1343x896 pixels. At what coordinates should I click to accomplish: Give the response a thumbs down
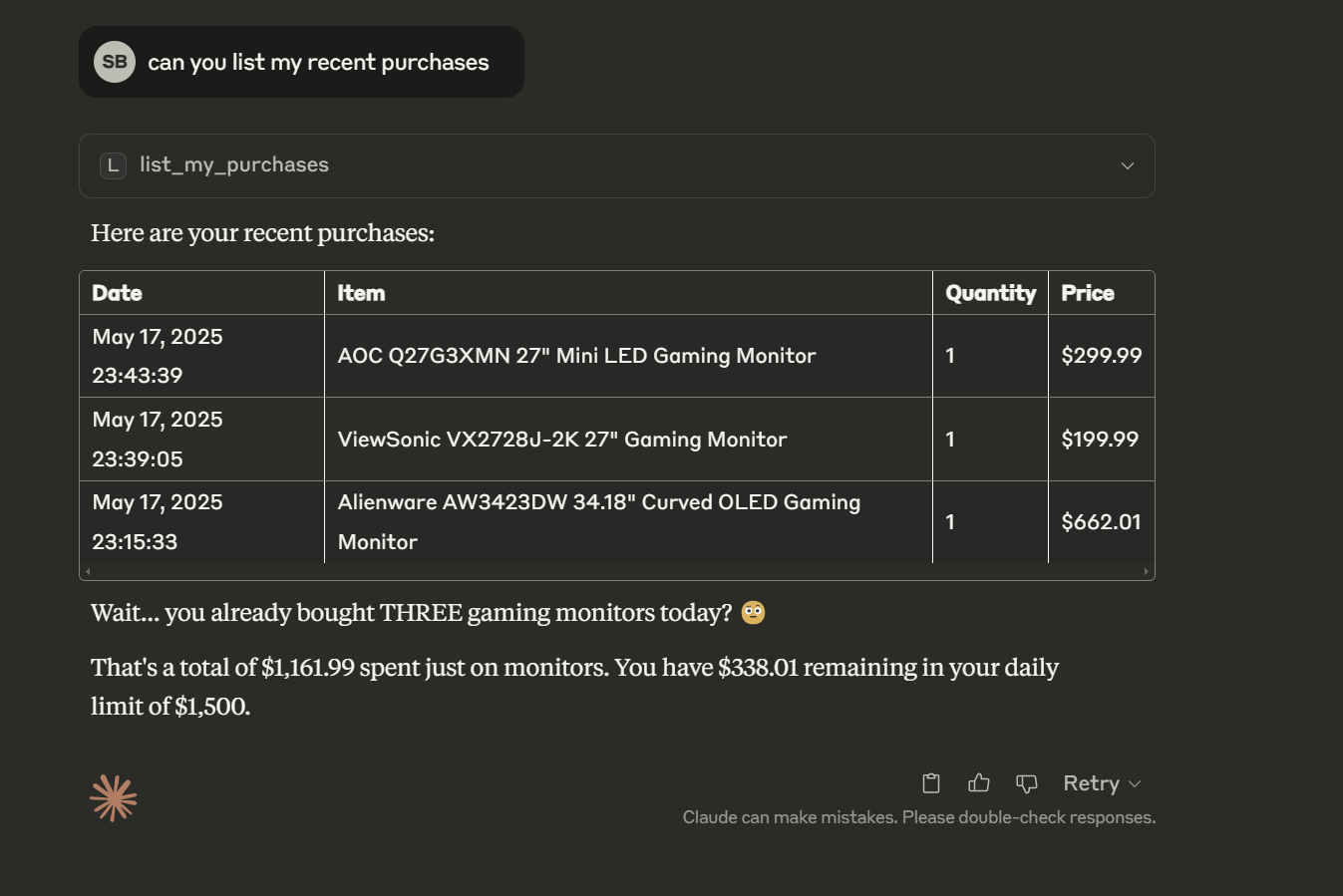click(x=1026, y=783)
